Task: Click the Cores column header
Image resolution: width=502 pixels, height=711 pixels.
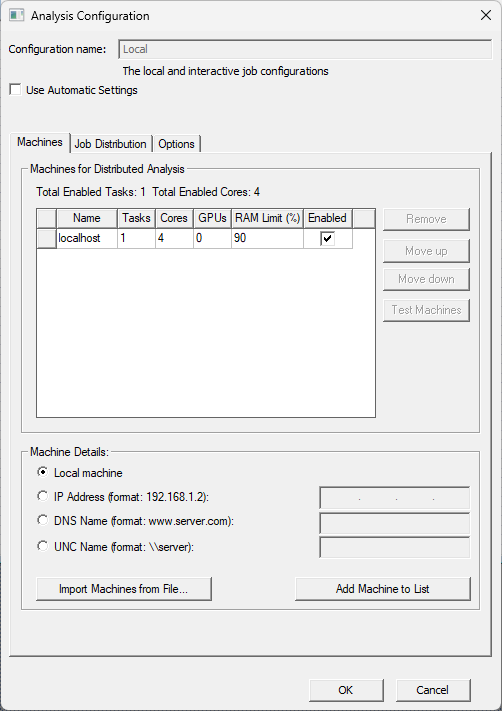Action: tap(174, 218)
